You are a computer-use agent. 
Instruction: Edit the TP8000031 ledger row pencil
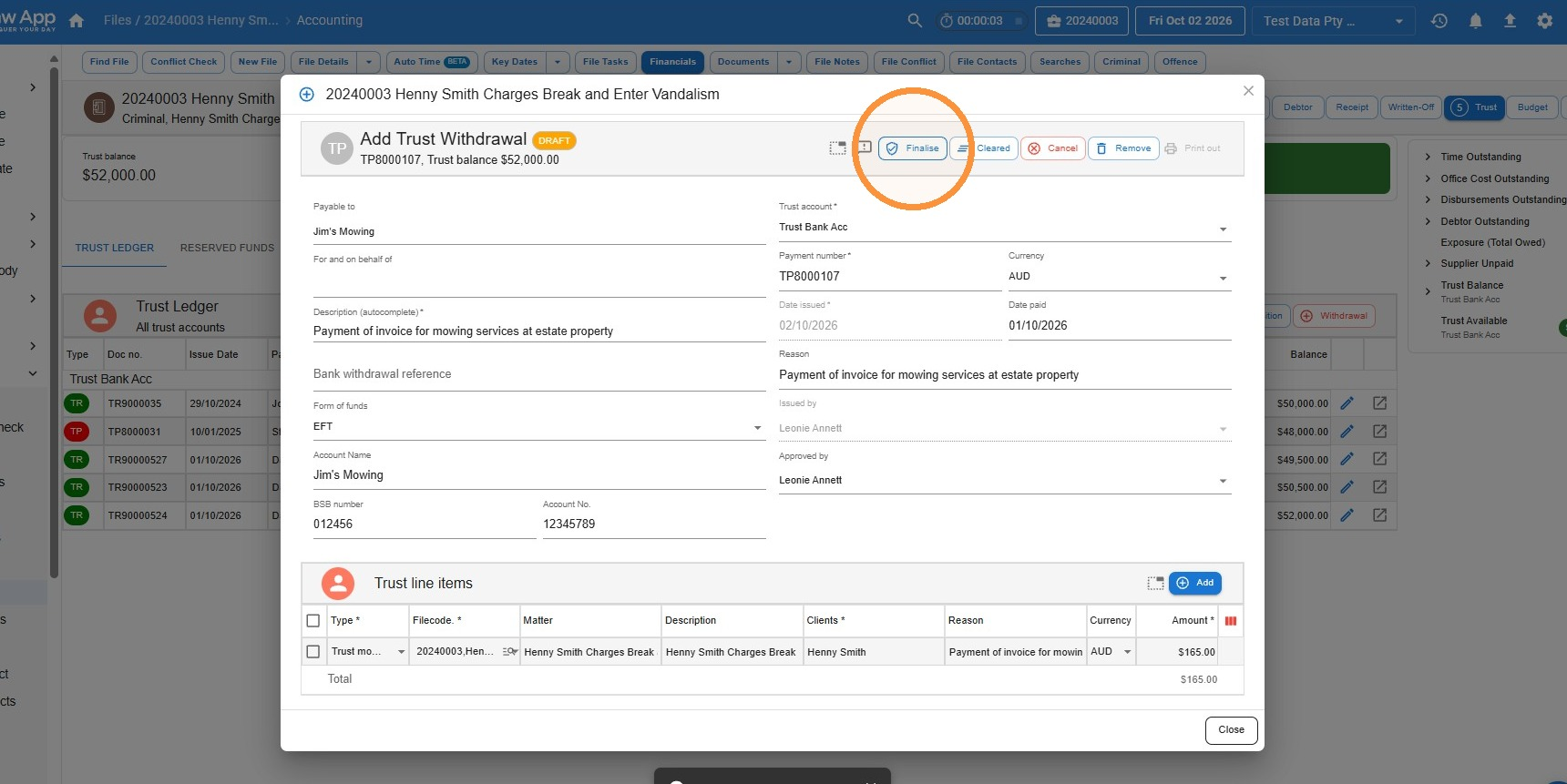click(1347, 432)
